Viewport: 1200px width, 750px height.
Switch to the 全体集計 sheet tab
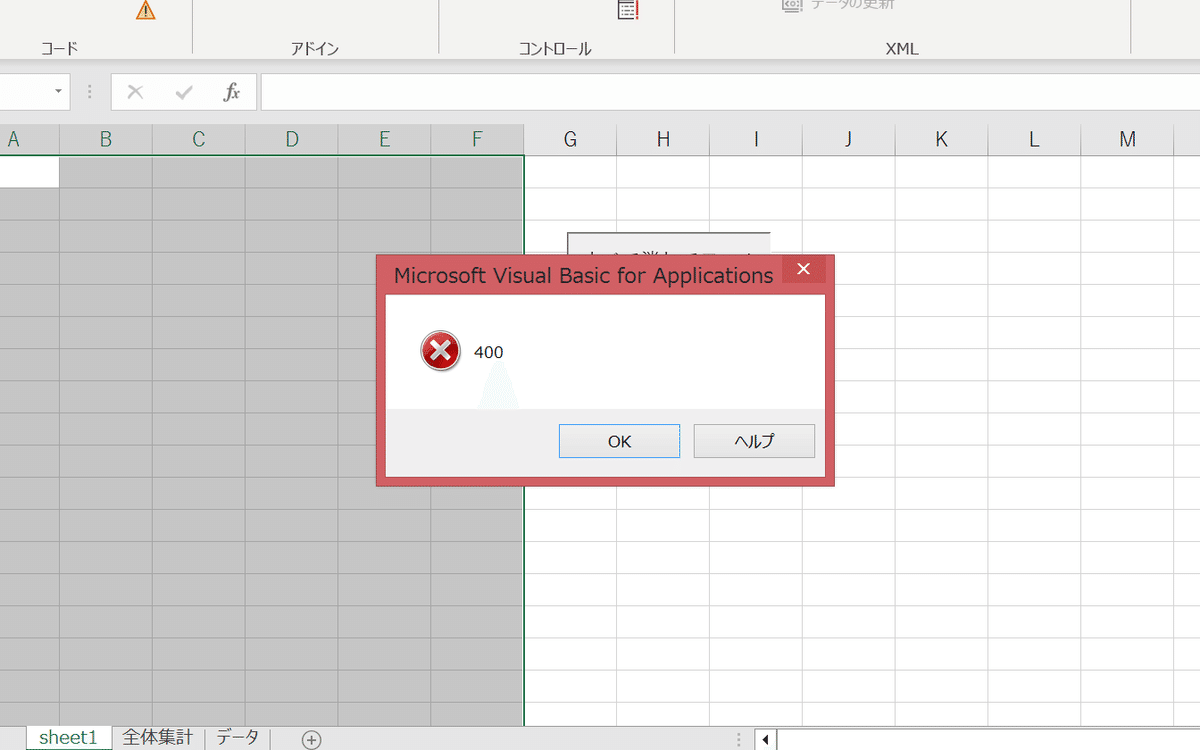[157, 738]
